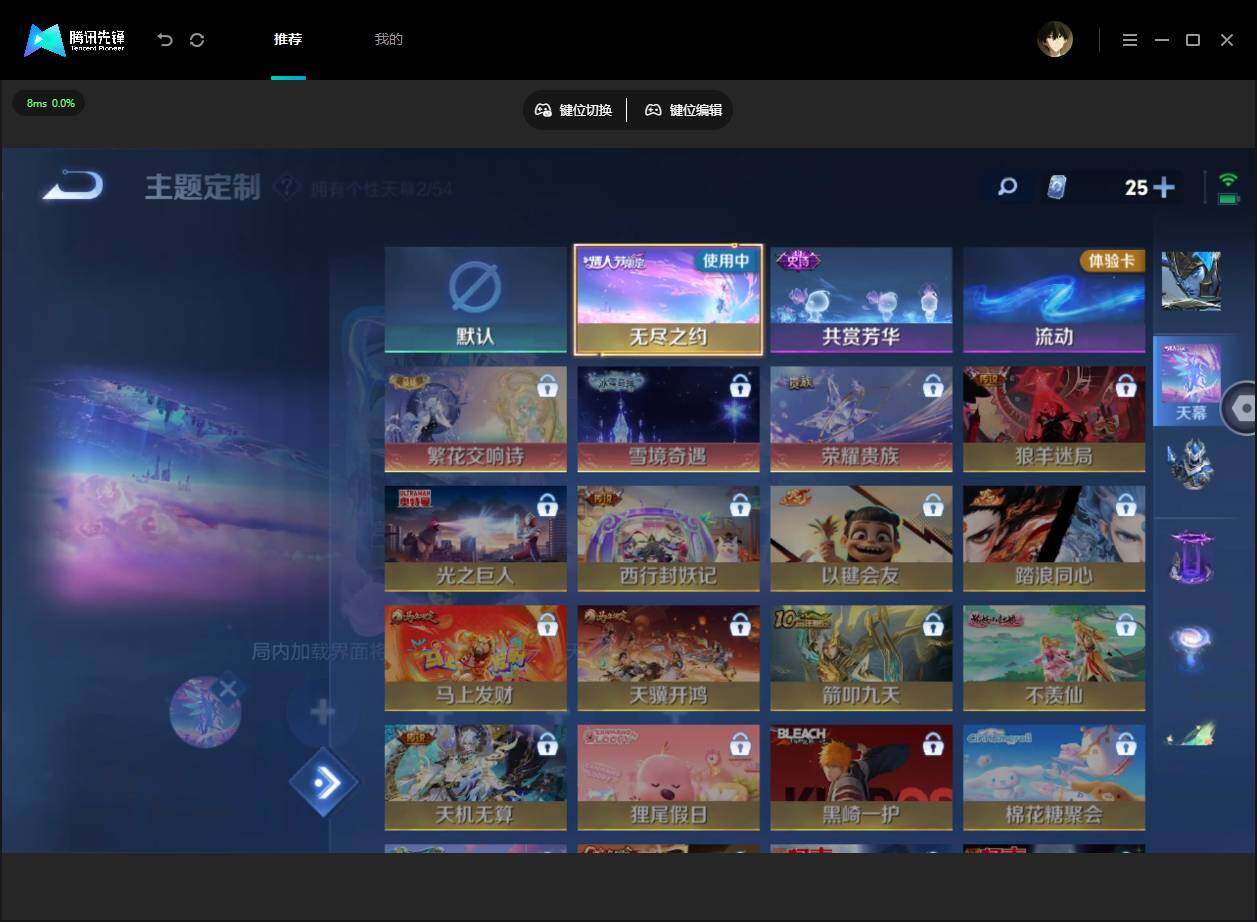
Task: Click the 8ms latency indicator
Action: (49, 103)
